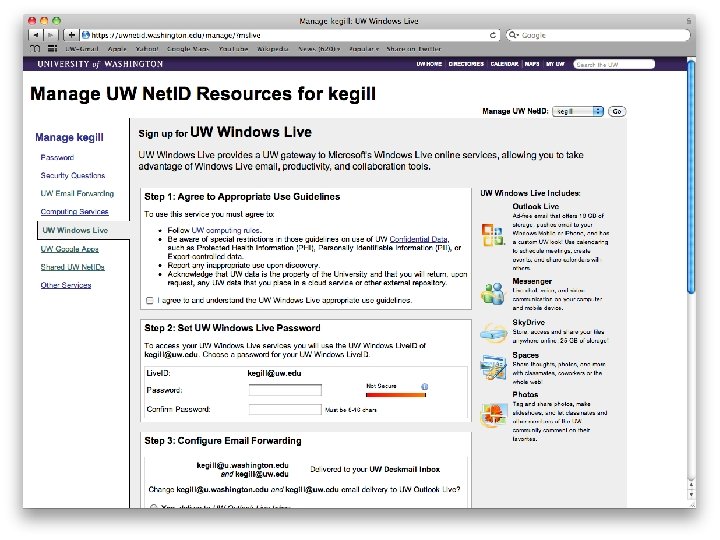Click the password strength info icon
This screenshot has height=540, width=720.
coord(424,387)
